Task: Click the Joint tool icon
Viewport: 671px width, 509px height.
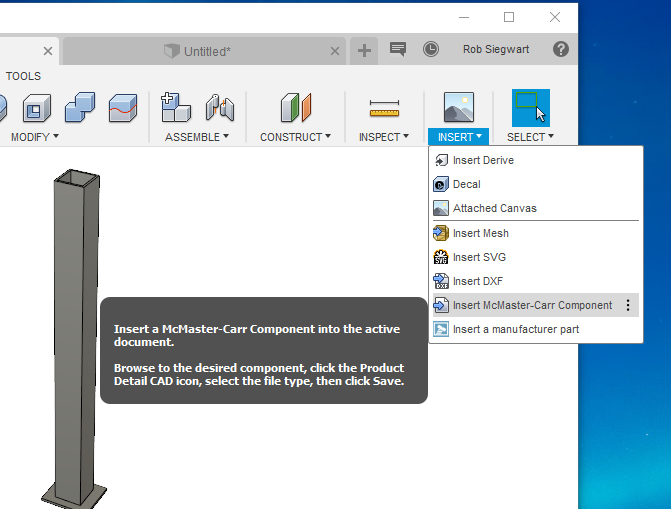Action: (x=220, y=107)
